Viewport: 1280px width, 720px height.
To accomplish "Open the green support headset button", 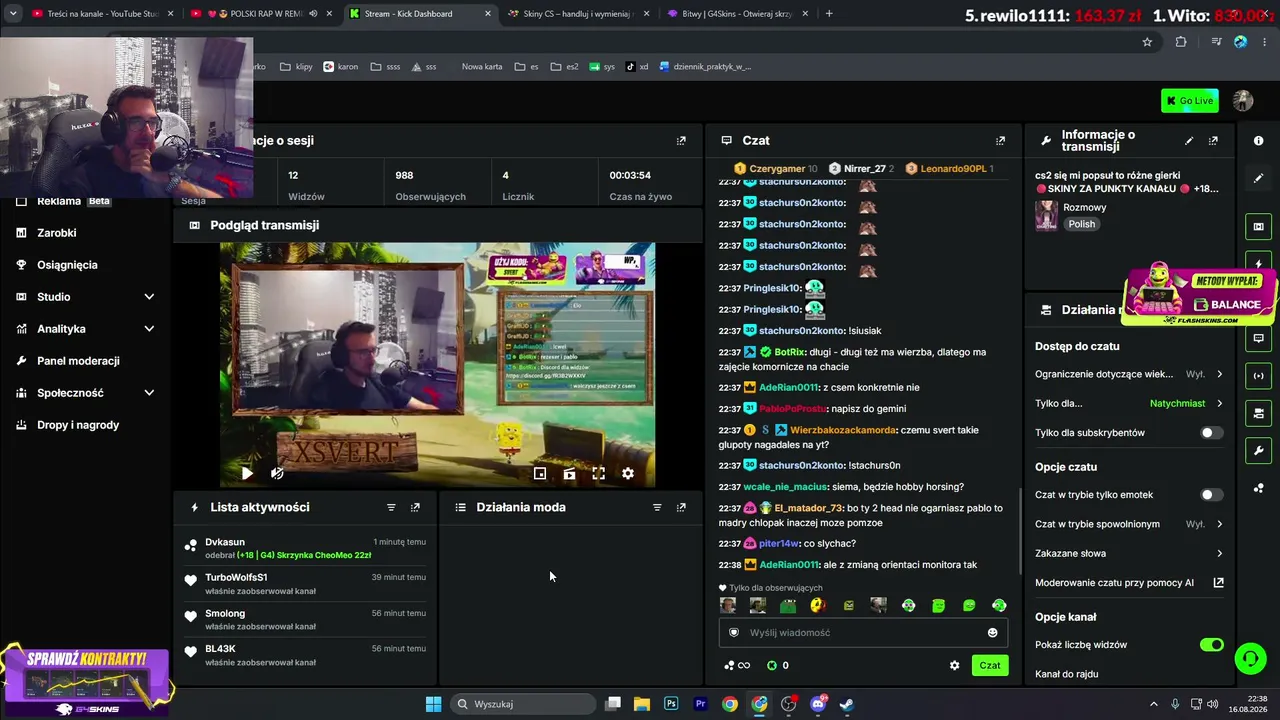I will click(x=1250, y=658).
